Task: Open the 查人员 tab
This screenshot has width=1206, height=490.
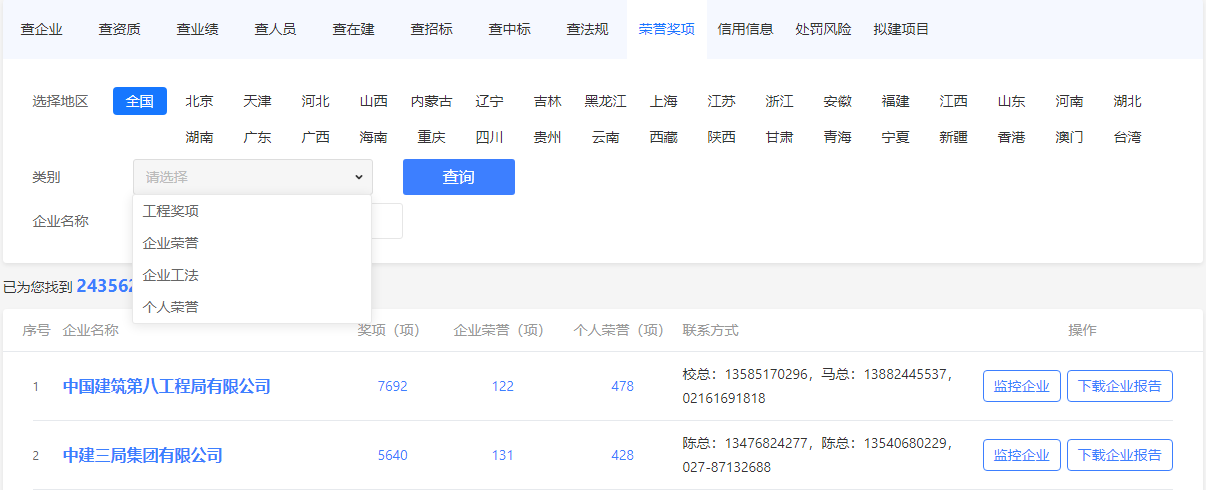Action: pos(276,29)
